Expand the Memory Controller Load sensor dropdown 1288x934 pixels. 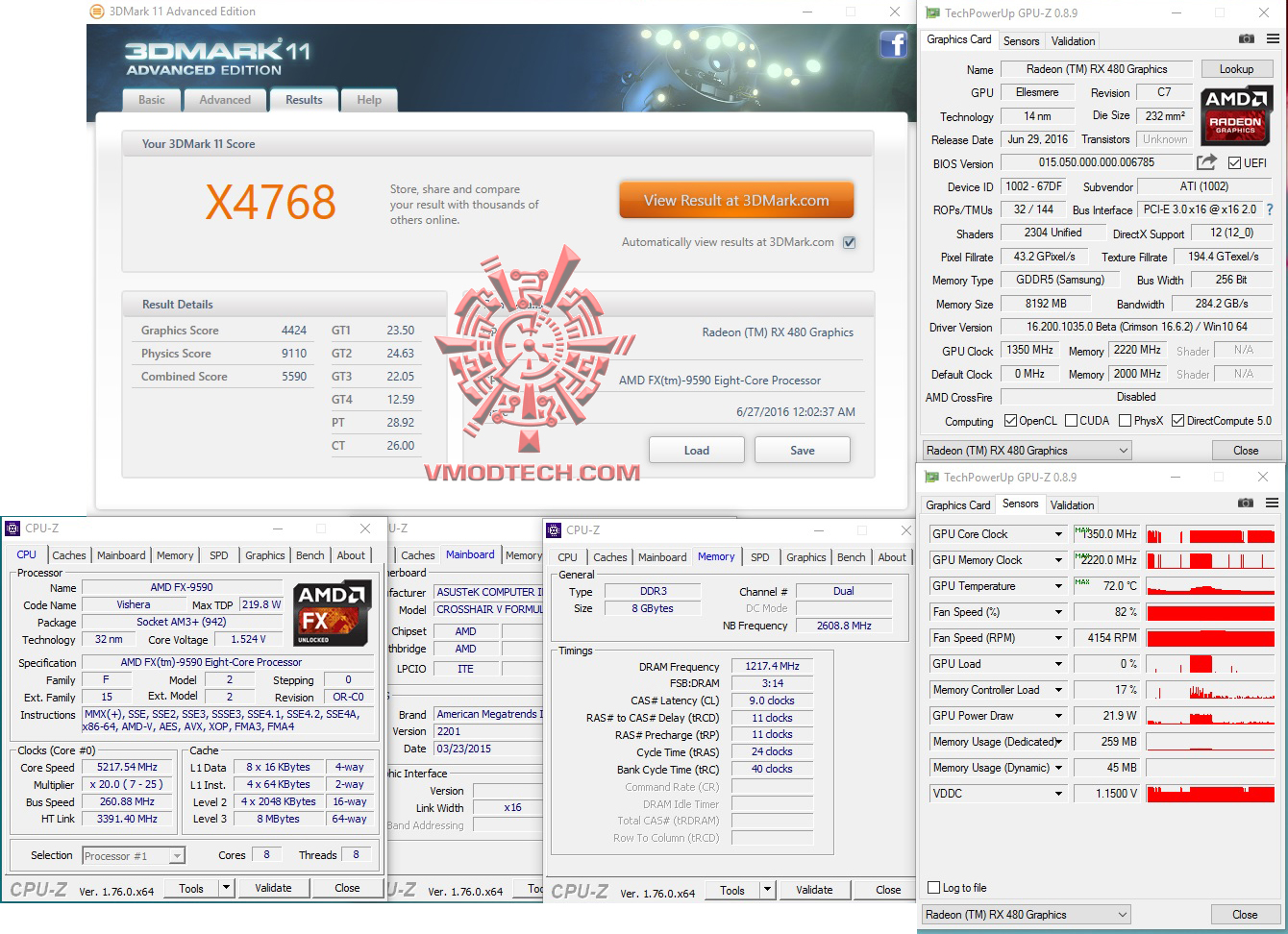pyautogui.click(x=1058, y=690)
